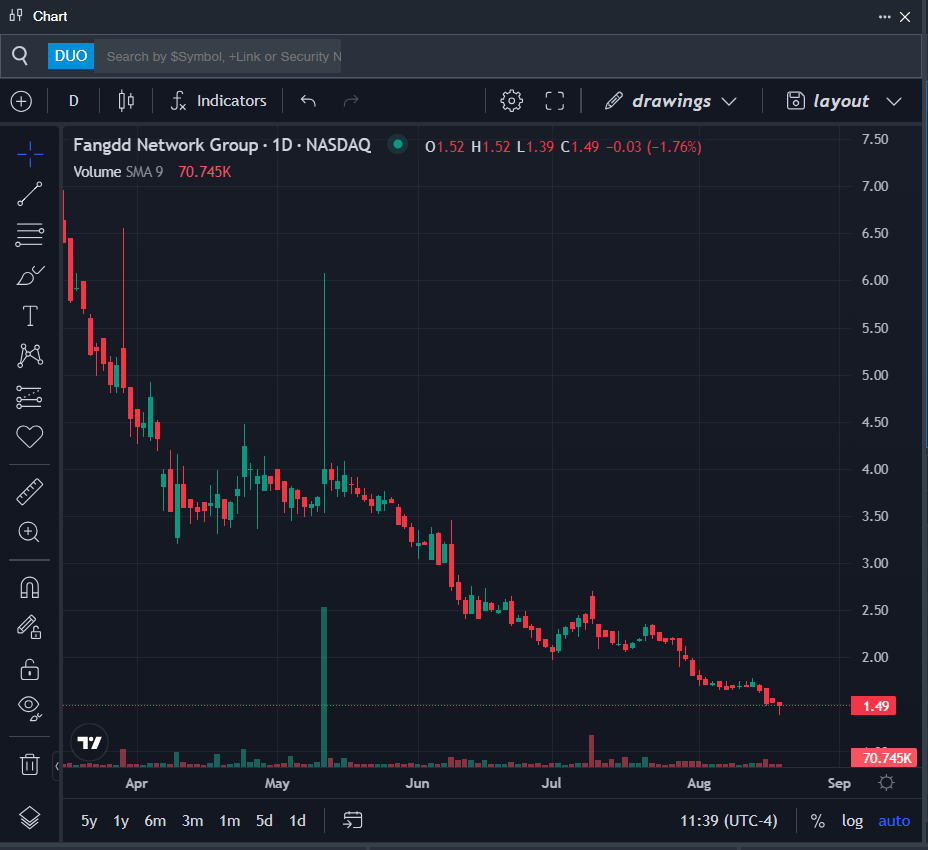Set range to 6m

tap(155, 820)
